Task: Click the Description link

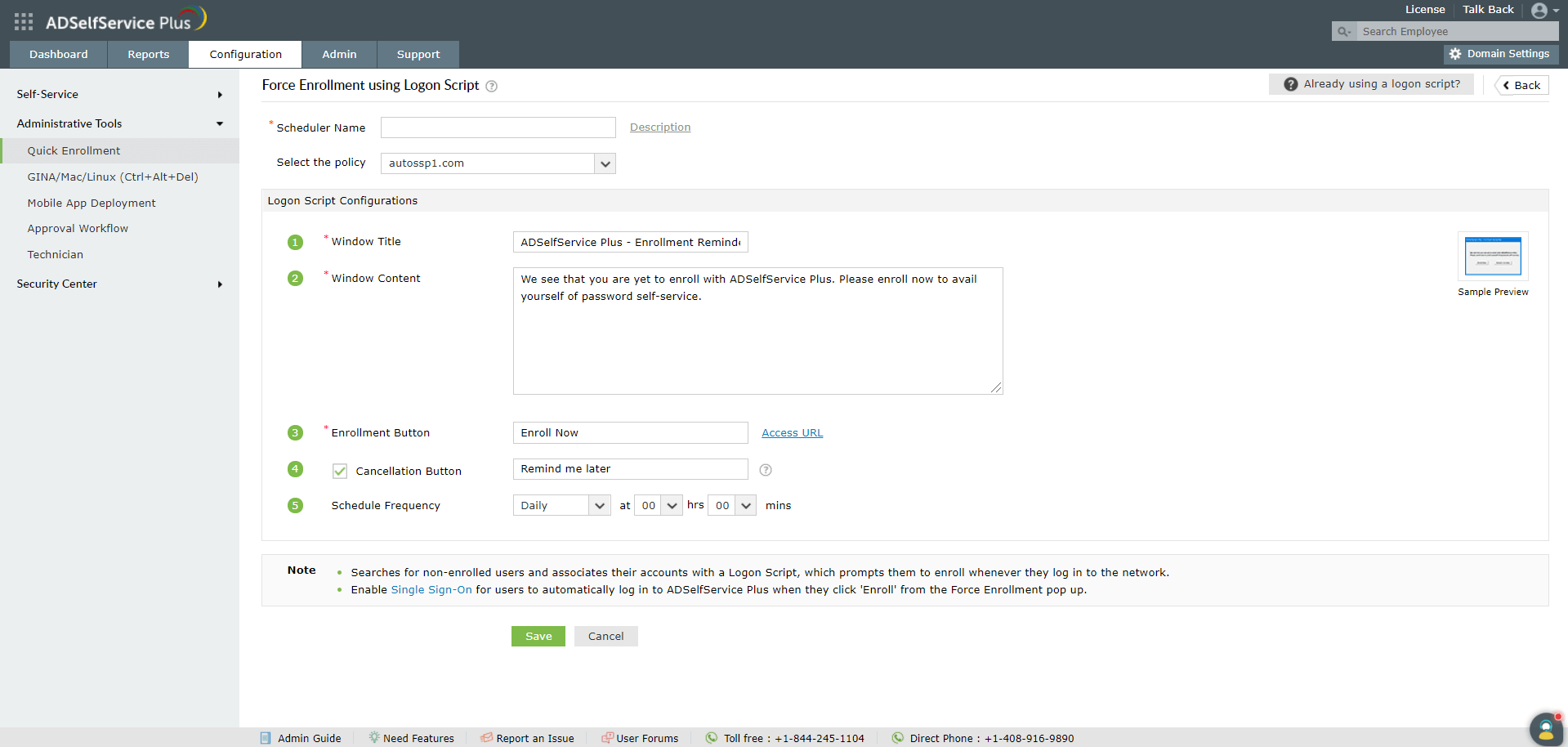Action: 660,127
